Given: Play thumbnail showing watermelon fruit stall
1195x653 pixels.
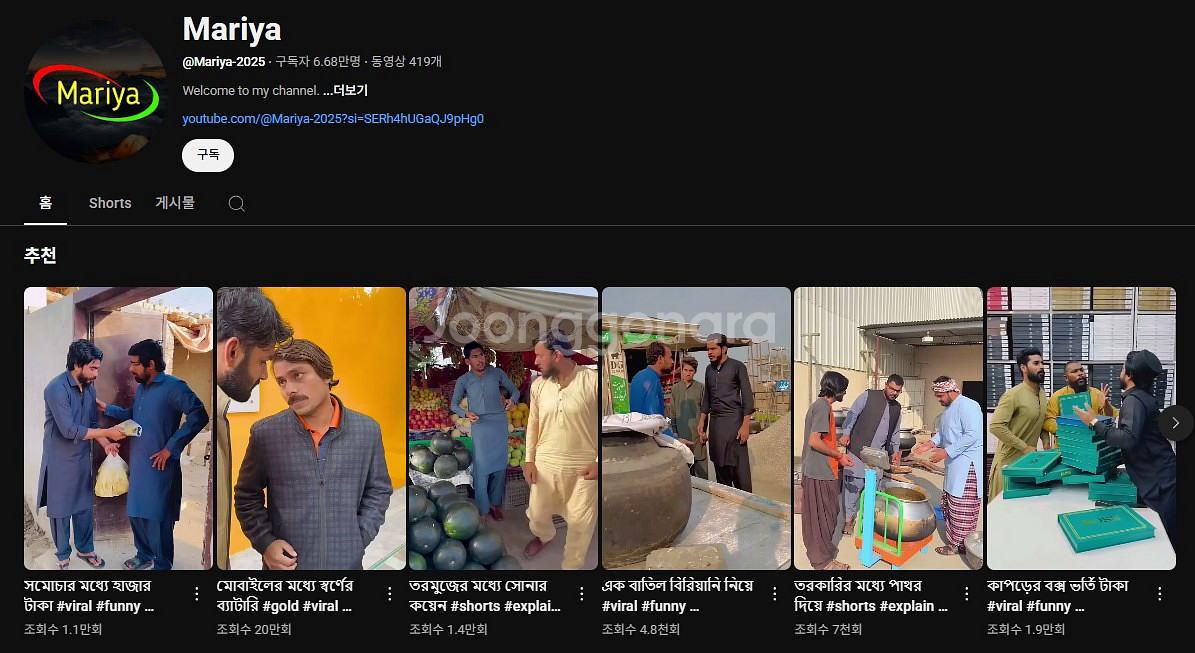Looking at the screenshot, I should point(503,428).
